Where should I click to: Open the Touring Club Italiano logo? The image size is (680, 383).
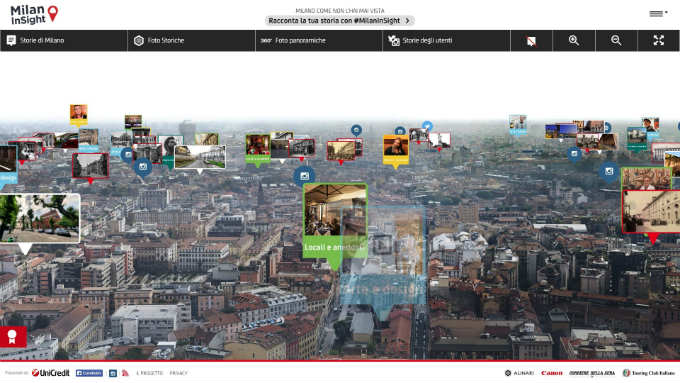tap(649, 373)
